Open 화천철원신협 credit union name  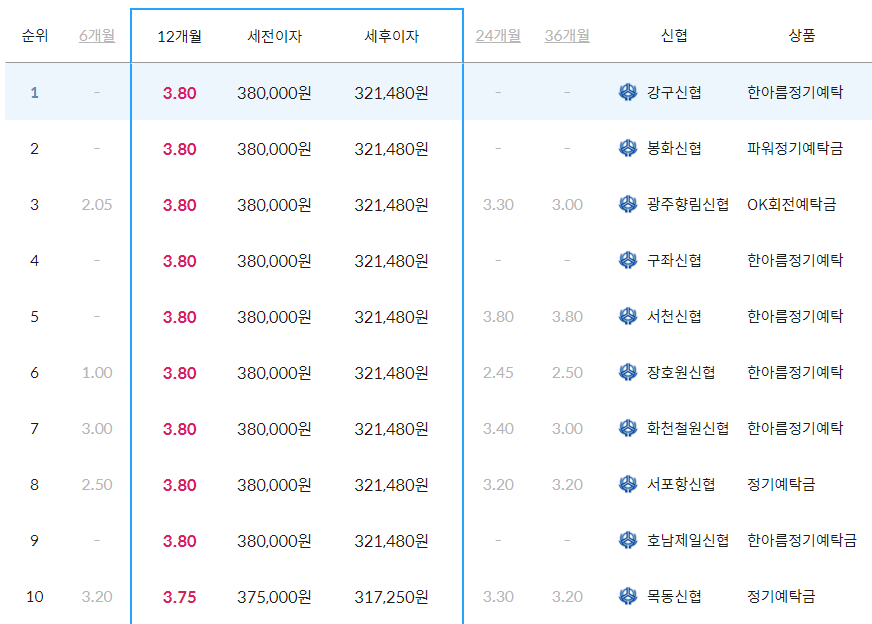pos(687,428)
